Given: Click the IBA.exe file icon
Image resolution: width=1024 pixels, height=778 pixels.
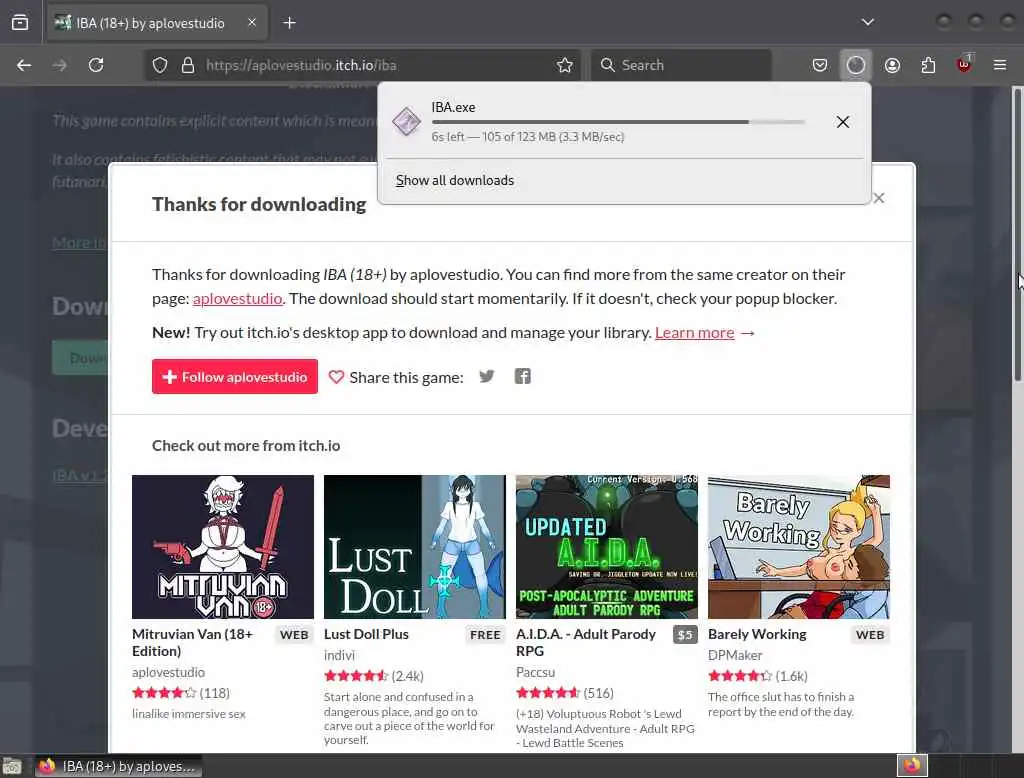Looking at the screenshot, I should pos(406,122).
